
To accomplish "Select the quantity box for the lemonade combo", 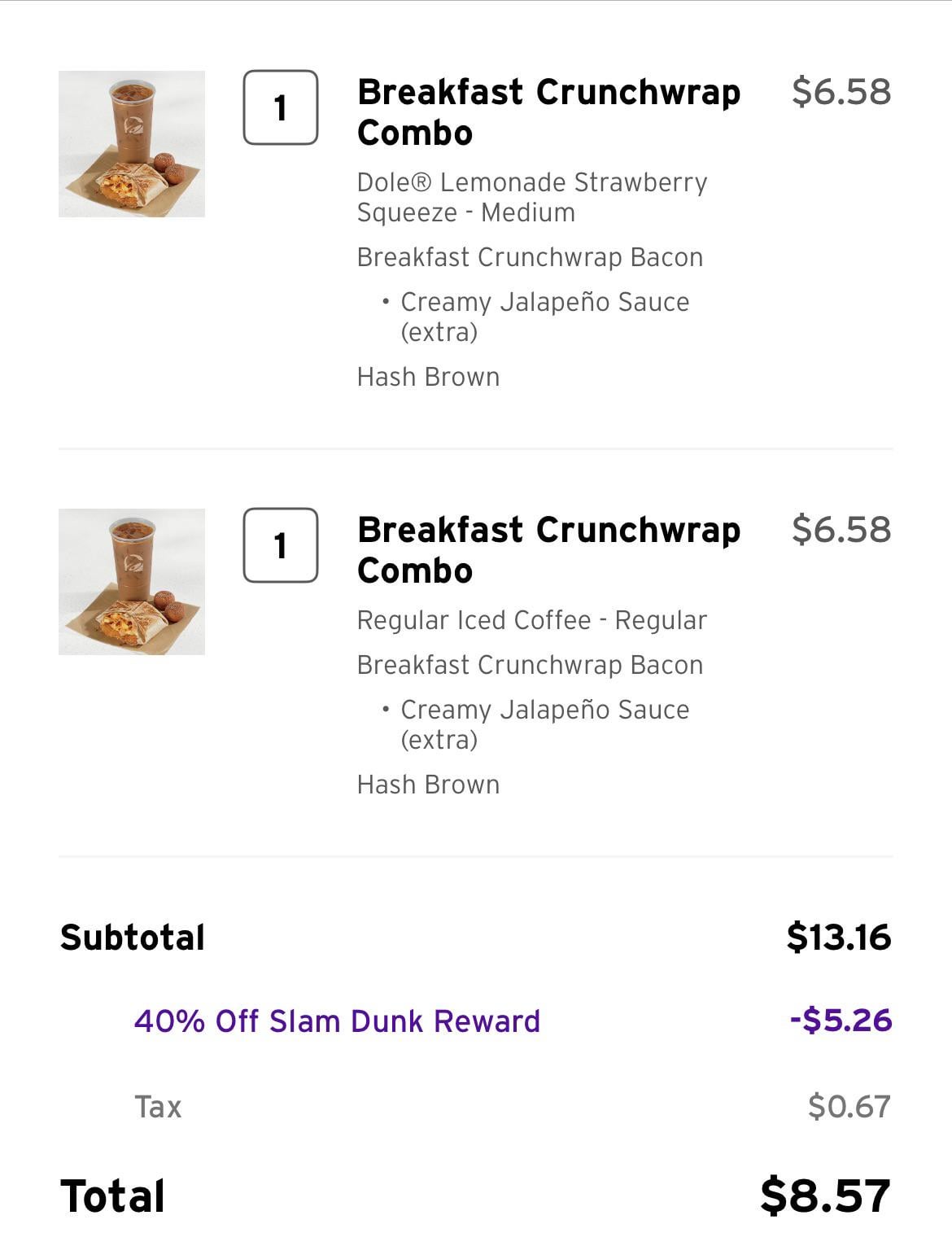I will pos(281,107).
